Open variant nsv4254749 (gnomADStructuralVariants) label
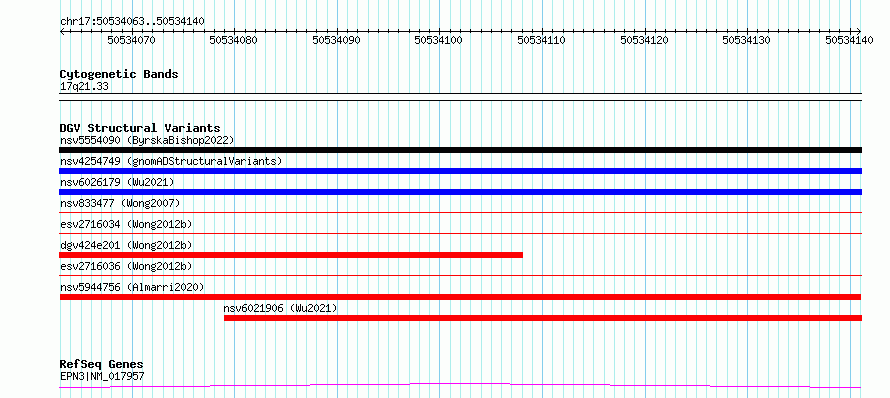Viewport: 890px width, 398px height. pyautogui.click(x=171, y=161)
